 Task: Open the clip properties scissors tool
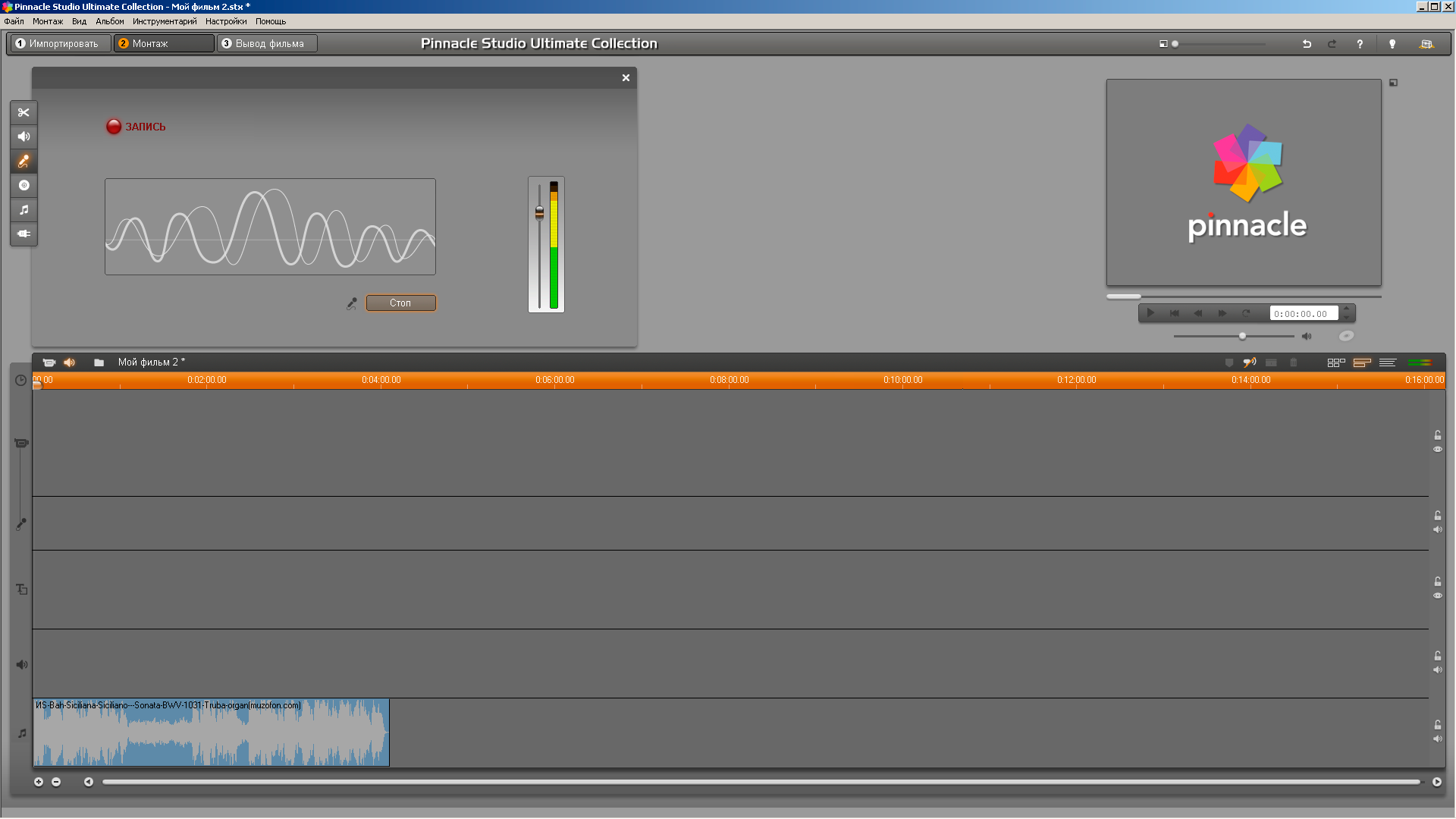pyautogui.click(x=24, y=113)
